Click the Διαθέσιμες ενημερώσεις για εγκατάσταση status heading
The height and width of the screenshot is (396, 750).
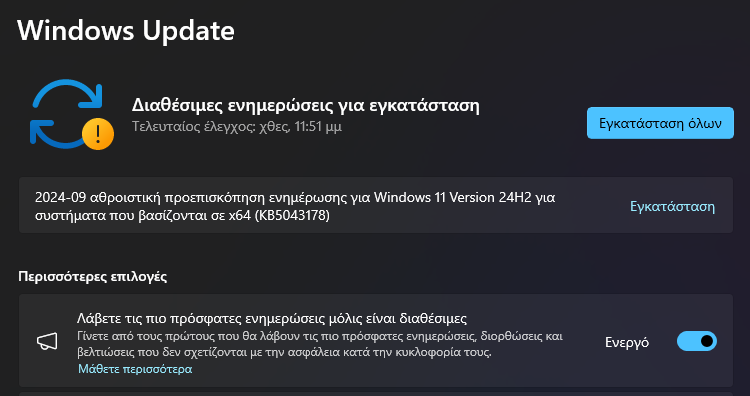point(306,106)
